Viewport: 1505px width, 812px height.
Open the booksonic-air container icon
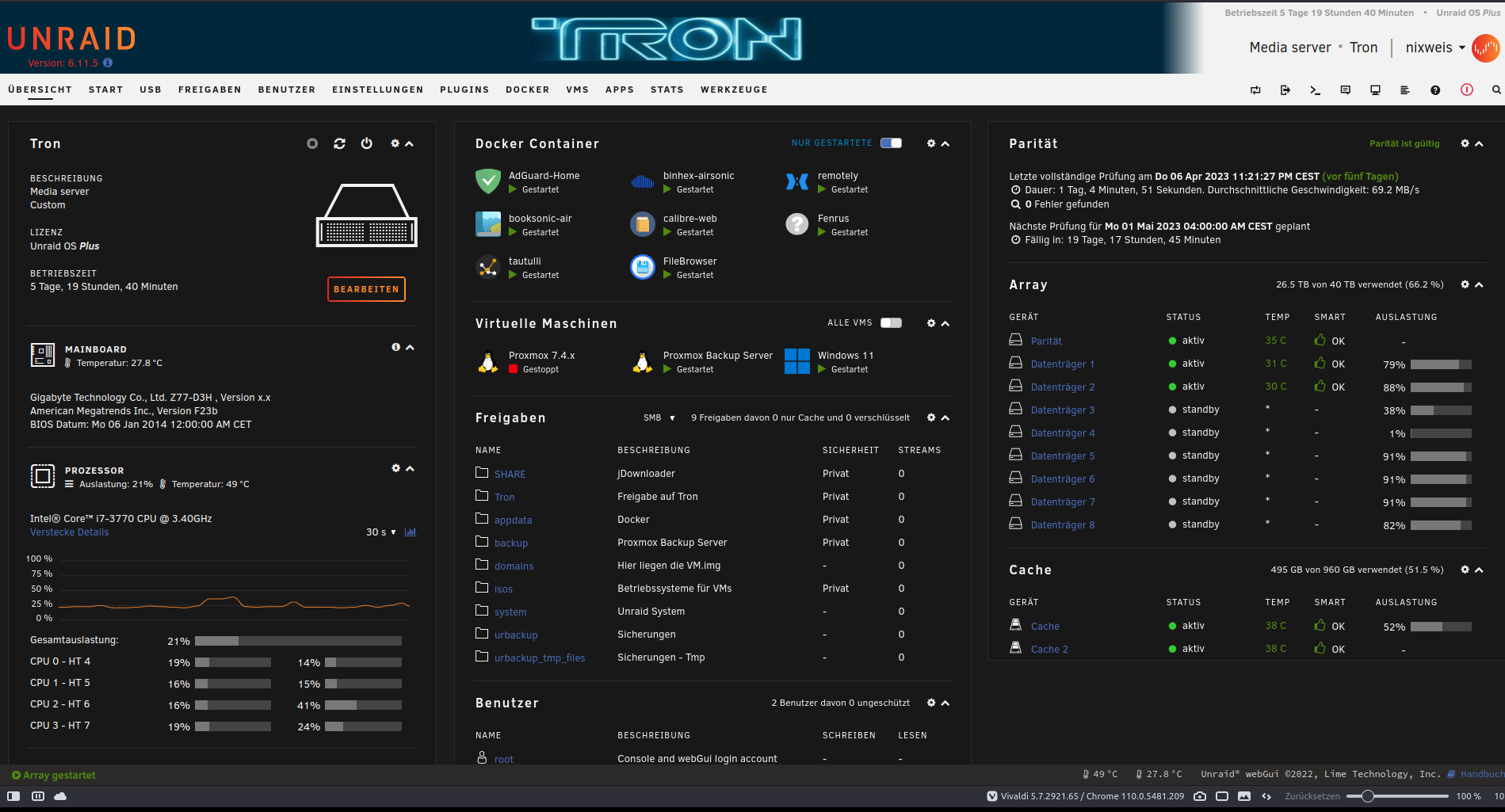click(488, 224)
